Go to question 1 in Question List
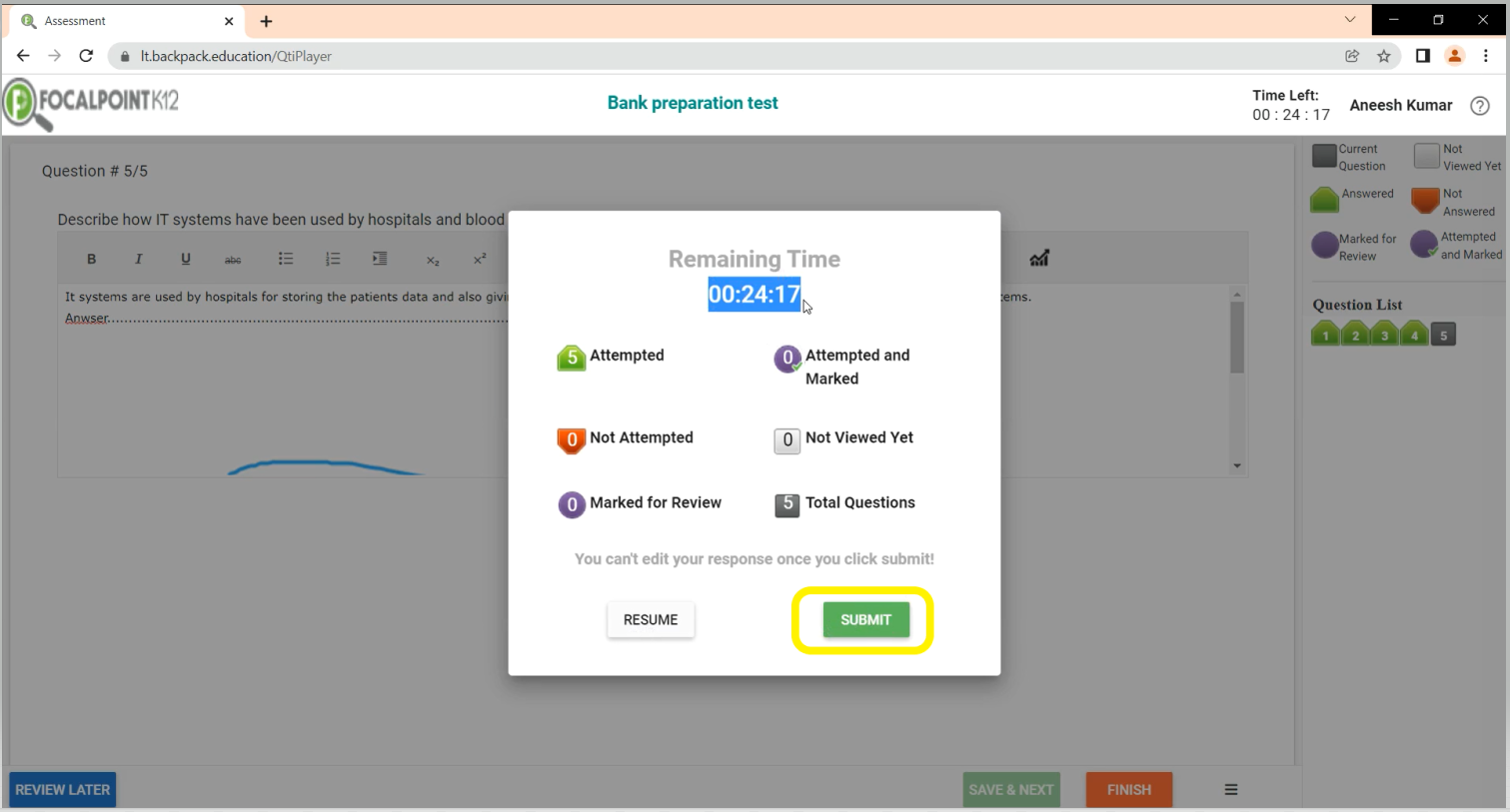Screen dimensions: 1510x812 1325,335
